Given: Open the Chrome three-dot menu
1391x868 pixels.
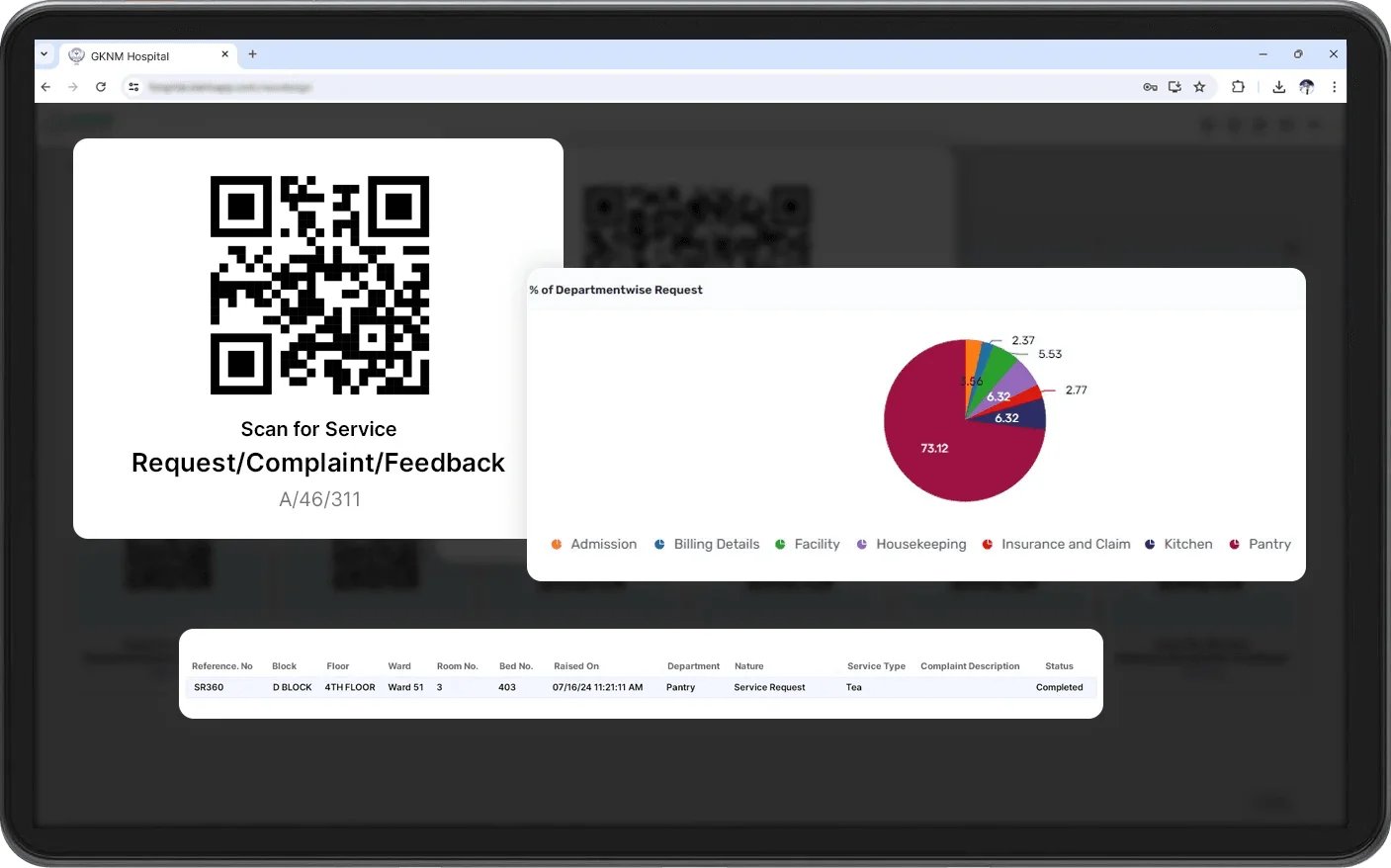Looking at the screenshot, I should coord(1335,87).
